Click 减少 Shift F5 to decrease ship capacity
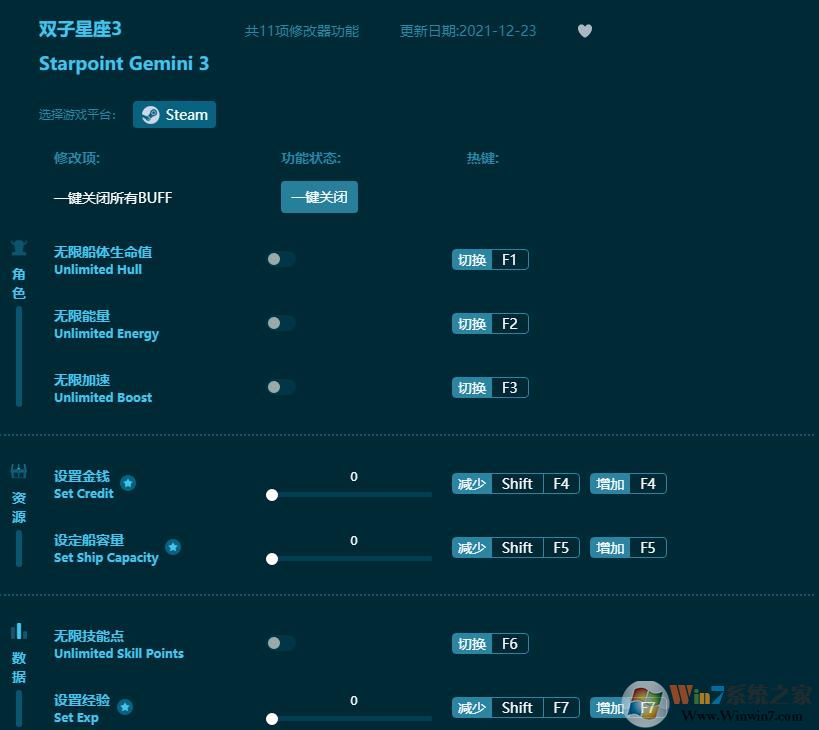Viewport: 819px width, 730px height. 515,547
